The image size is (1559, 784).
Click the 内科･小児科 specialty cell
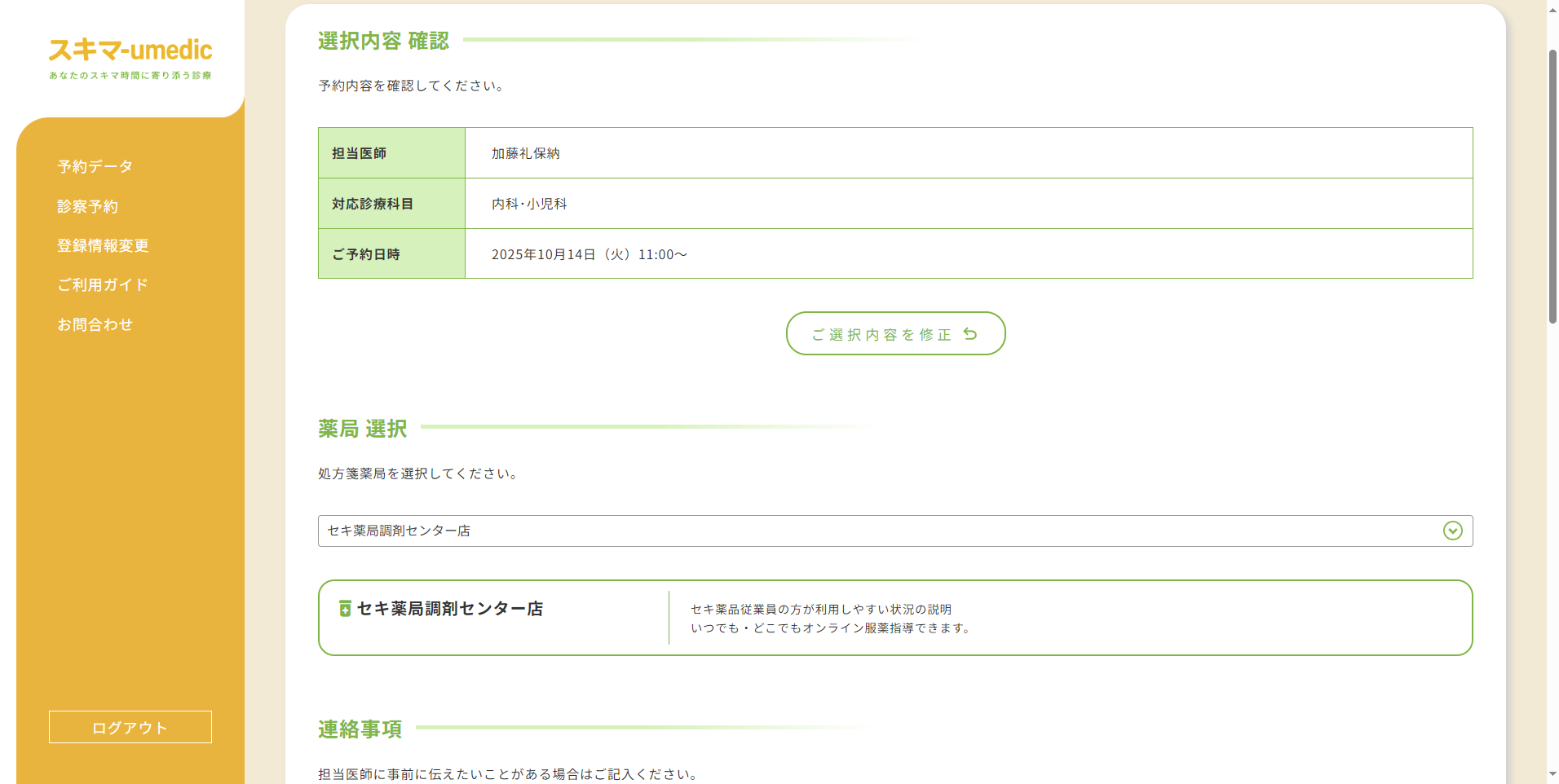pos(528,204)
